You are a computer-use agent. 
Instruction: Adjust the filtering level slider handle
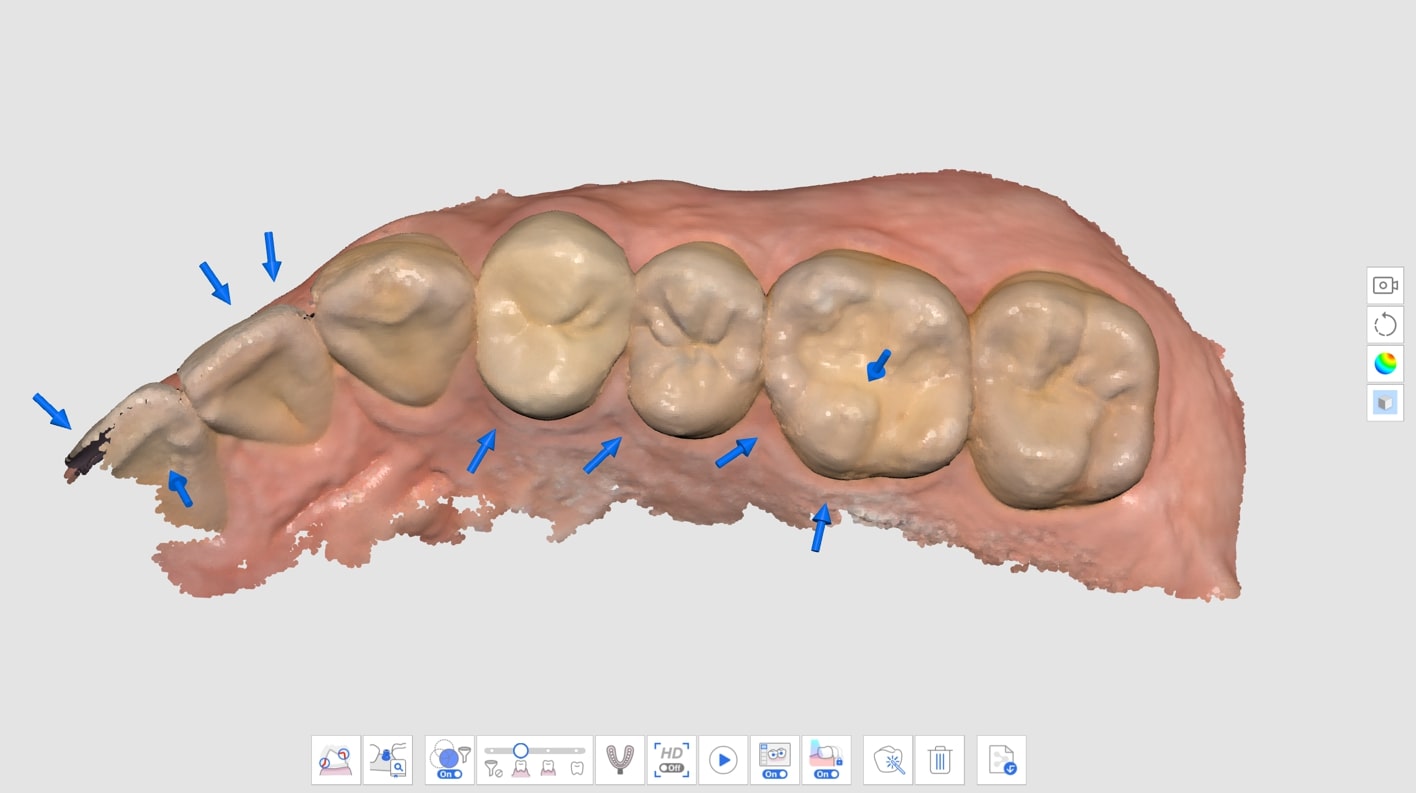pyautogui.click(x=520, y=750)
